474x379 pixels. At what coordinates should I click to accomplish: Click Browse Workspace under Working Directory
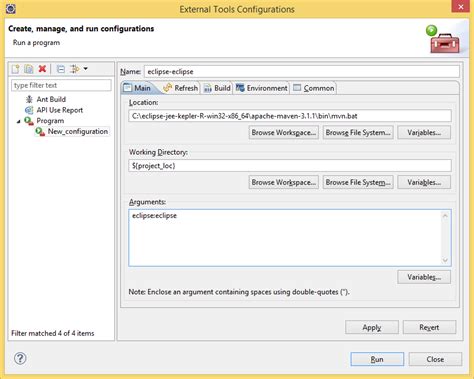(284, 182)
